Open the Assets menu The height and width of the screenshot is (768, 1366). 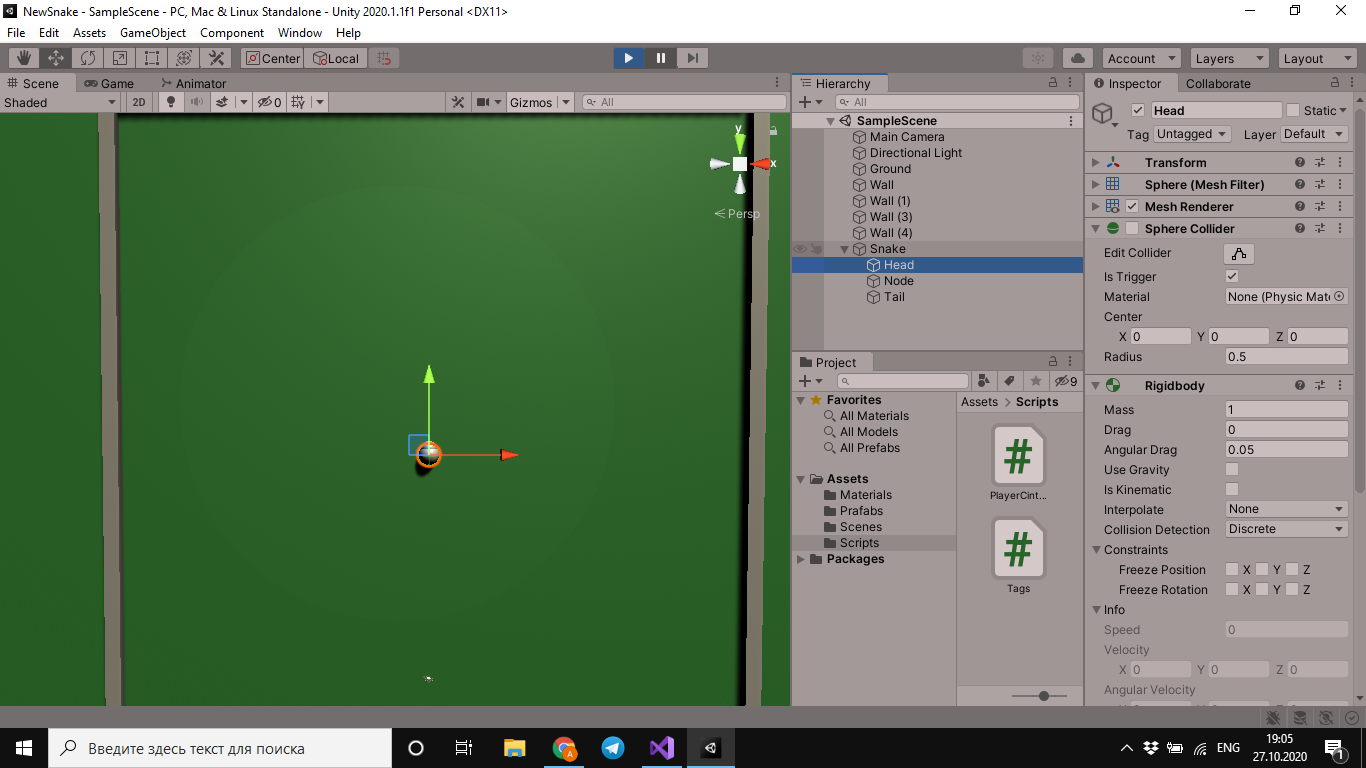[x=89, y=32]
